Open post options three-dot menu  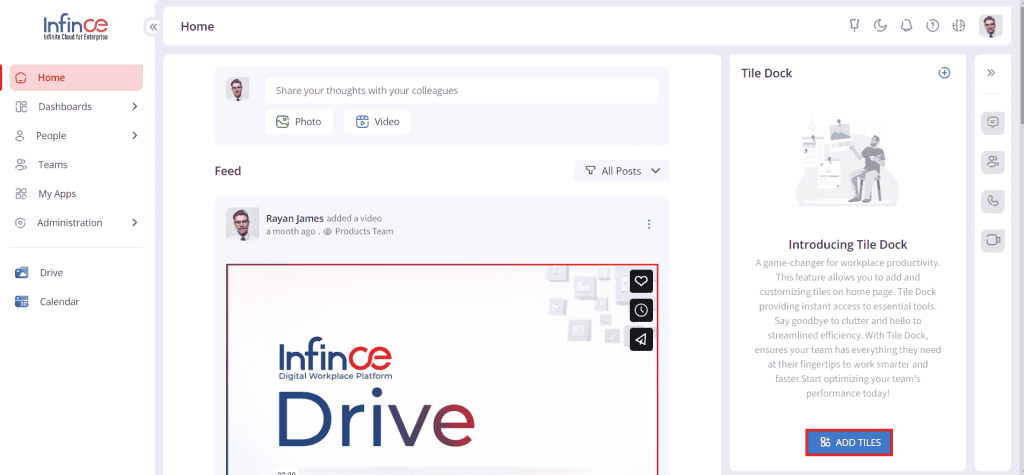click(648, 224)
